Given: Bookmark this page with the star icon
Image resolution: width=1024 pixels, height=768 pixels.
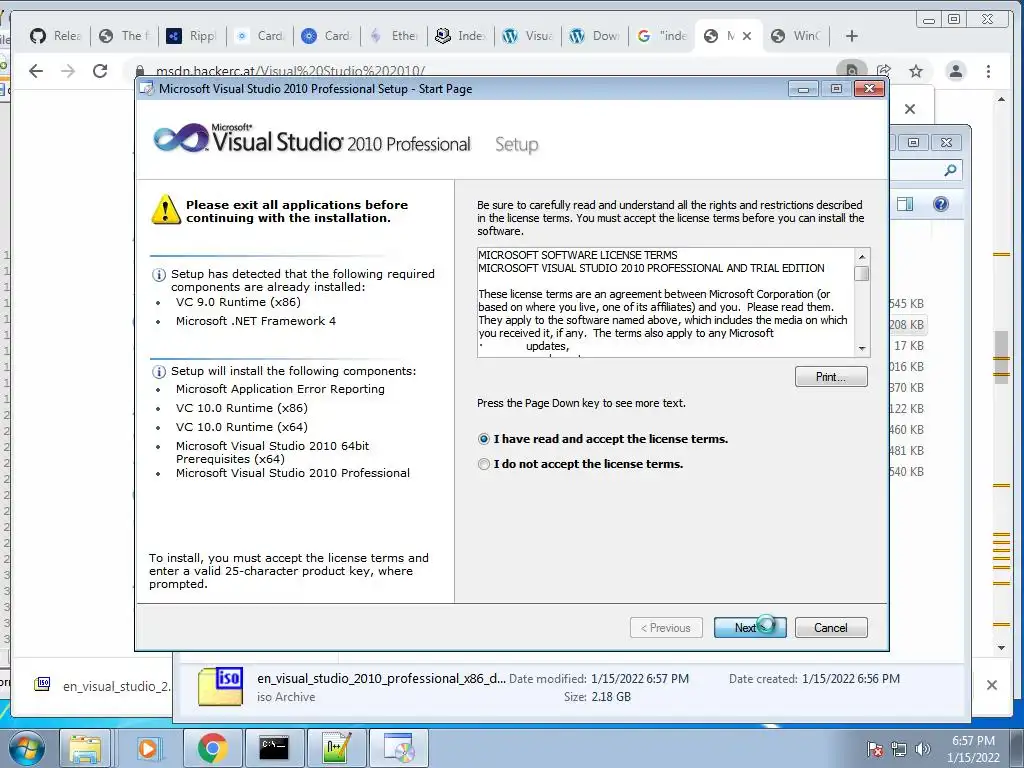Looking at the screenshot, I should (x=916, y=71).
